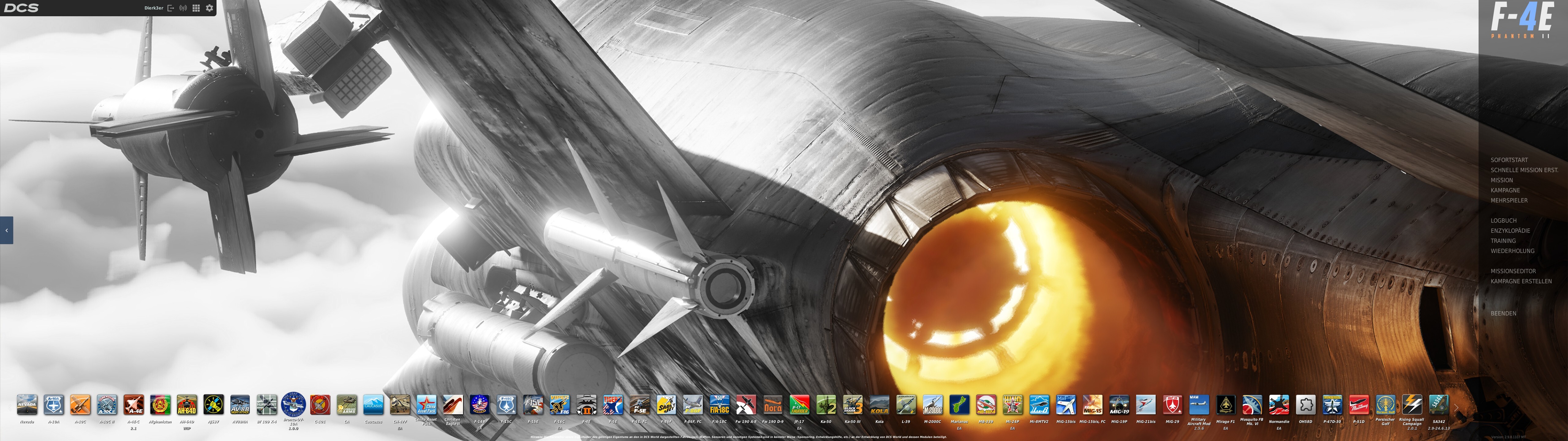Open the LOGBUCH menu entry
Image resolution: width=1568 pixels, height=441 pixels.
pyautogui.click(x=1503, y=221)
